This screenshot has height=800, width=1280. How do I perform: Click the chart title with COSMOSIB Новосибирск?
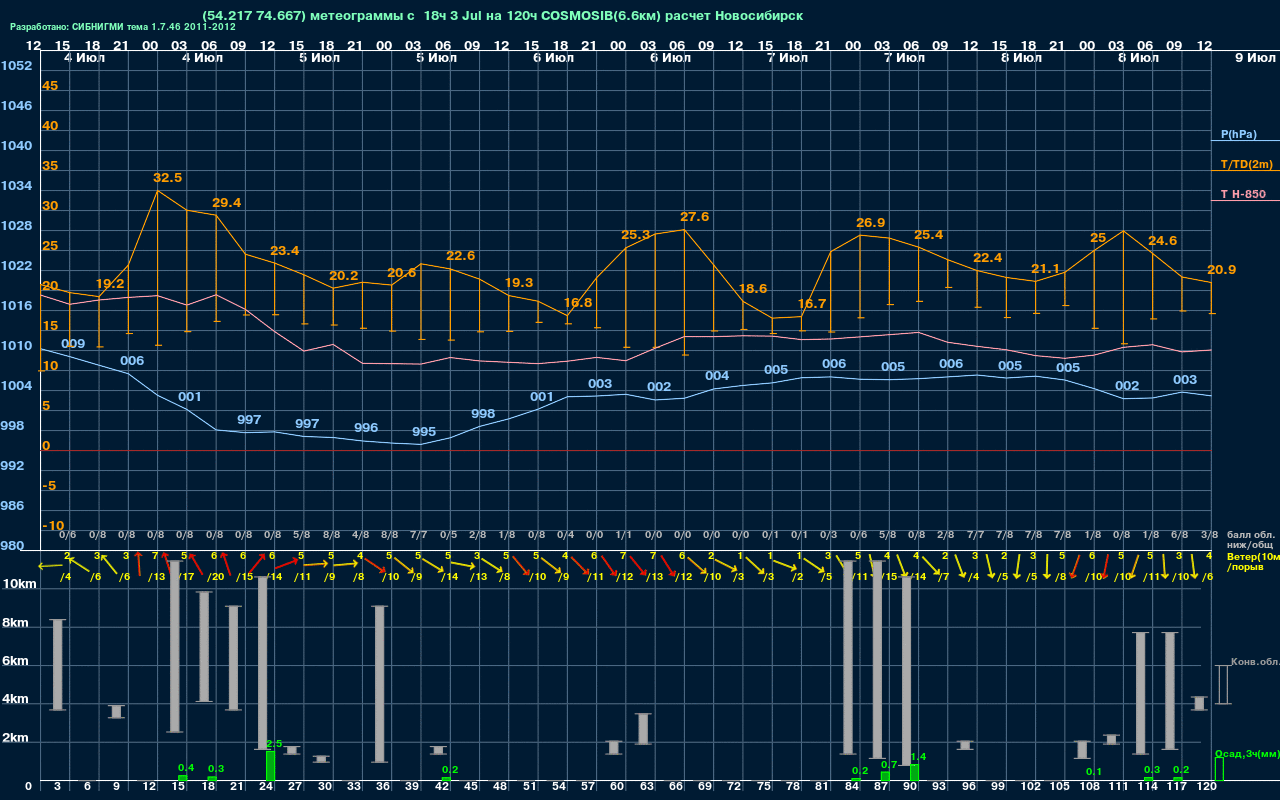pyautogui.click(x=502, y=16)
